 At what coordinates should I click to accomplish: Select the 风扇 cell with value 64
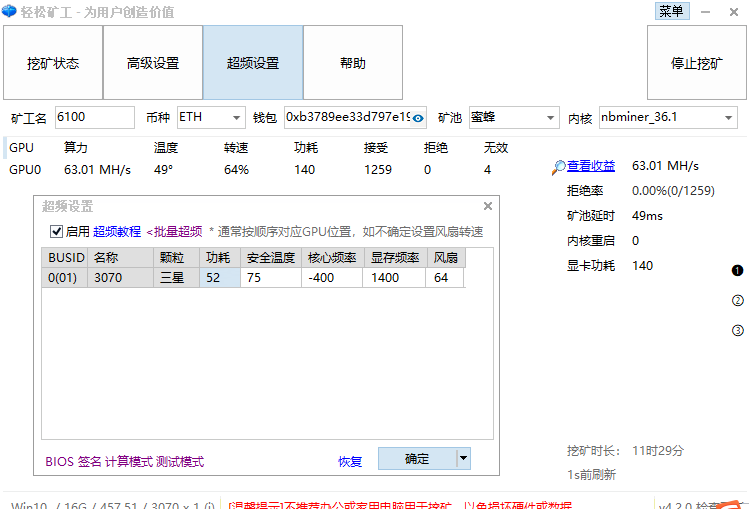pyautogui.click(x=444, y=277)
